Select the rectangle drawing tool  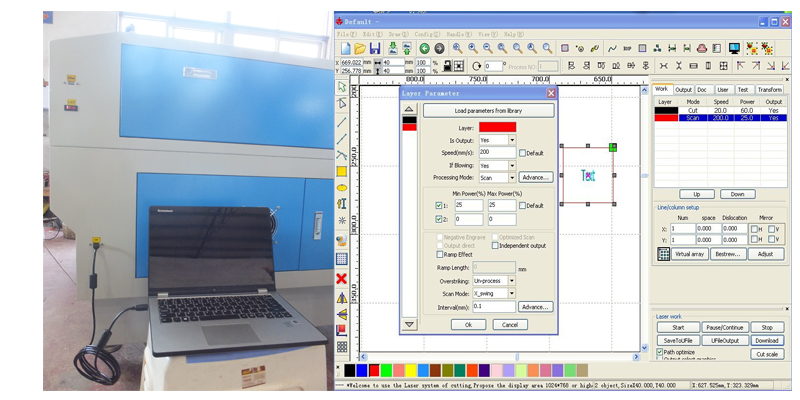[x=342, y=172]
